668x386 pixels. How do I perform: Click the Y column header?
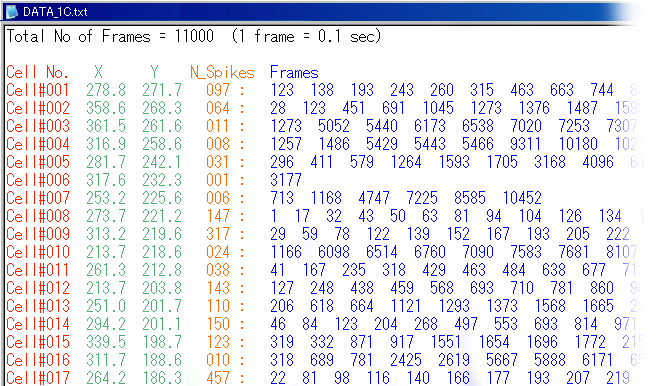[154, 72]
